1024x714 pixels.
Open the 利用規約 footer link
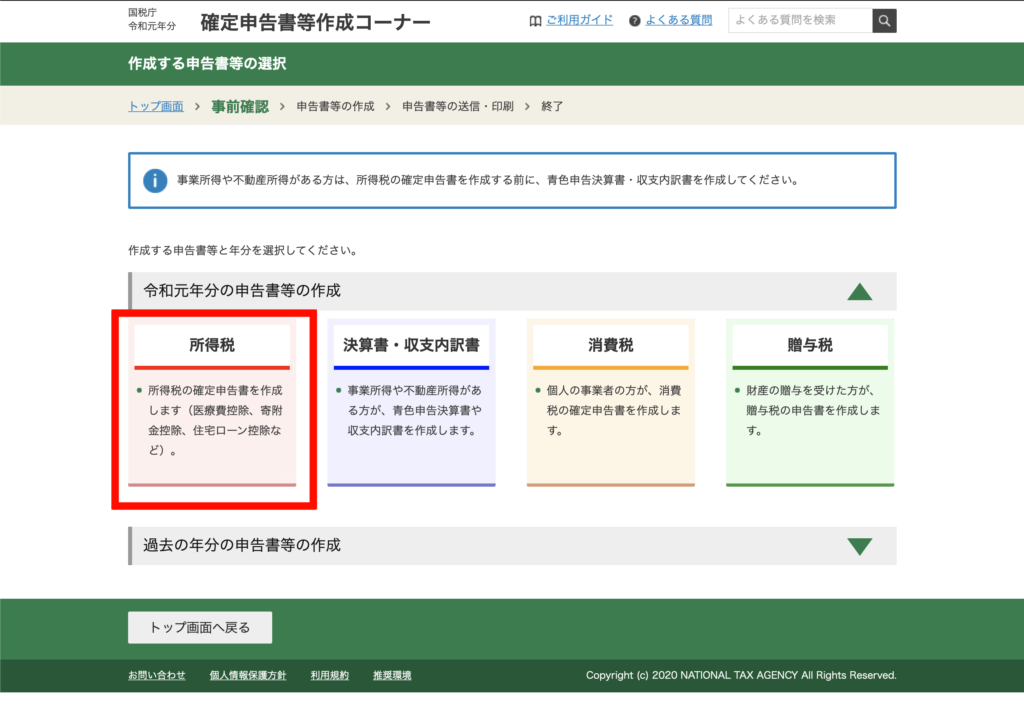(x=329, y=676)
